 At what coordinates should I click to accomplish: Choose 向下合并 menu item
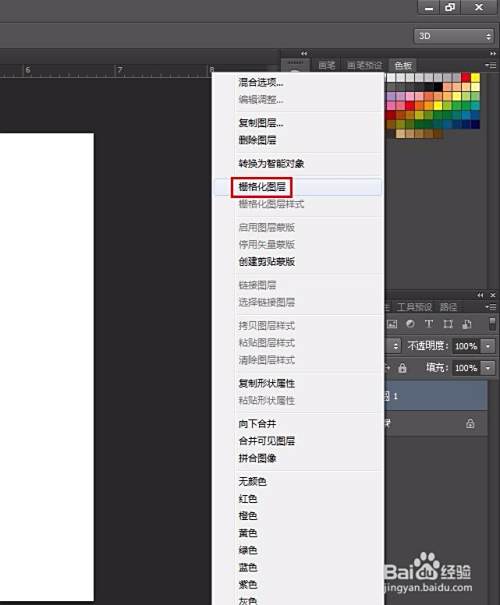click(x=298, y=424)
